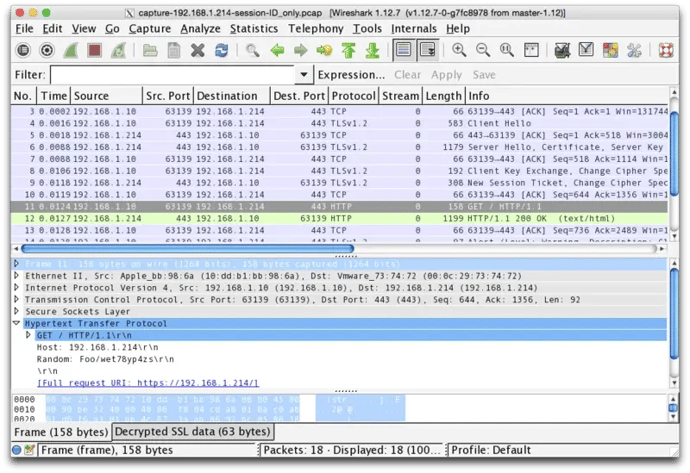Open the Full request URI link
The height and width of the screenshot is (473, 690).
point(148,383)
